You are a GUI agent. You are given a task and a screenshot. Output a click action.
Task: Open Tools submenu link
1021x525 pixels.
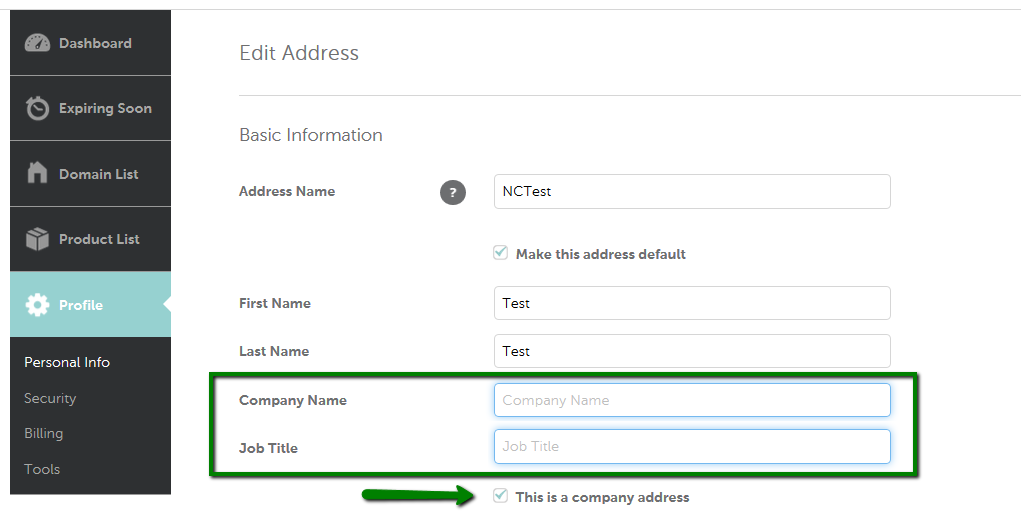[42, 469]
